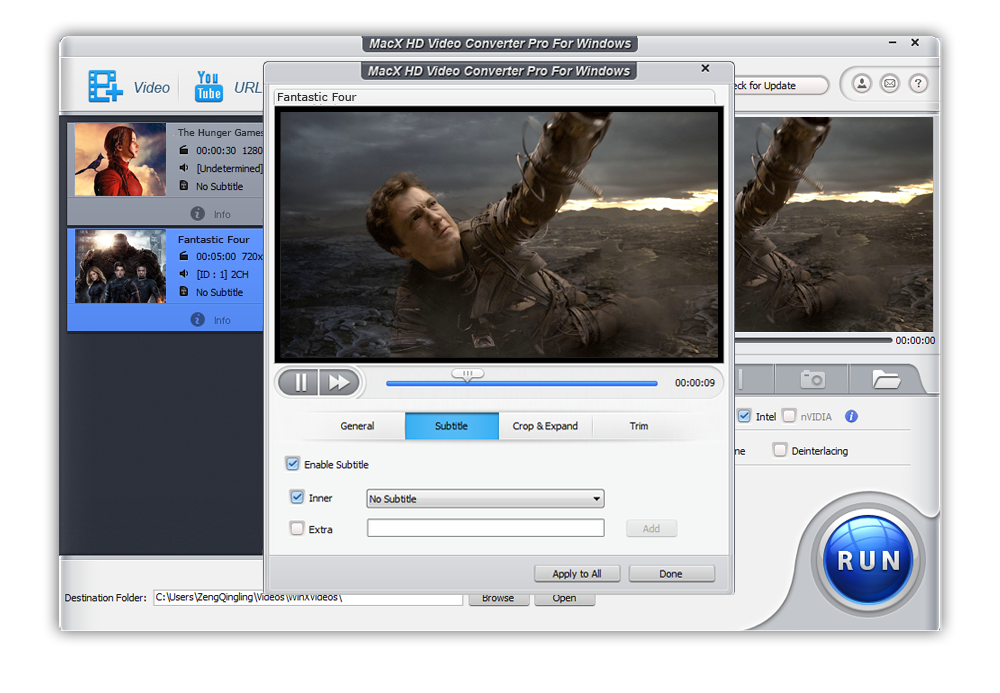Enable the Deinterlacing checkbox
Screen dimensions: 1000x693
click(x=780, y=450)
